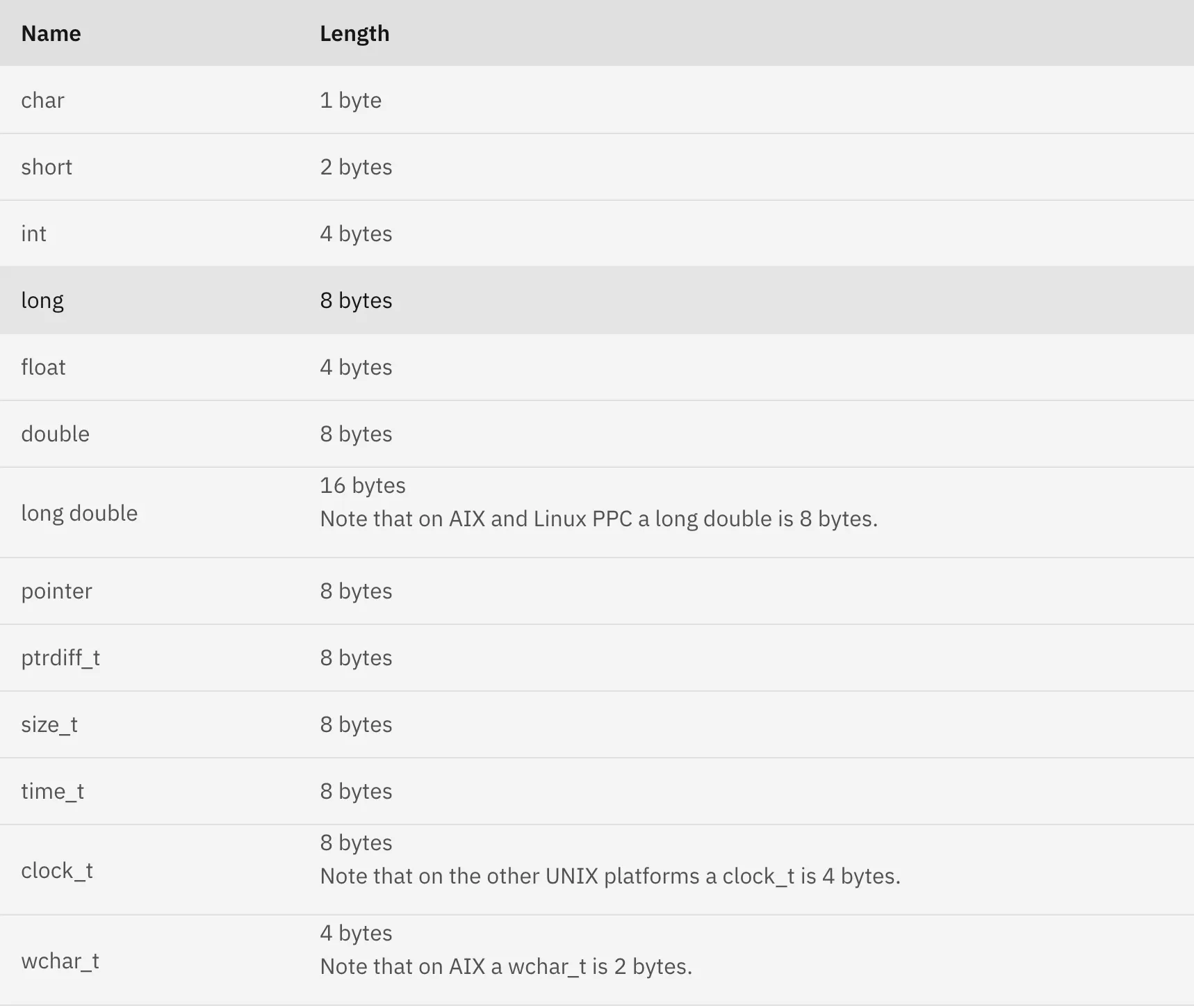Image resolution: width=1194 pixels, height=1008 pixels.
Task: Click the Length column header
Action: pyautogui.click(x=354, y=33)
